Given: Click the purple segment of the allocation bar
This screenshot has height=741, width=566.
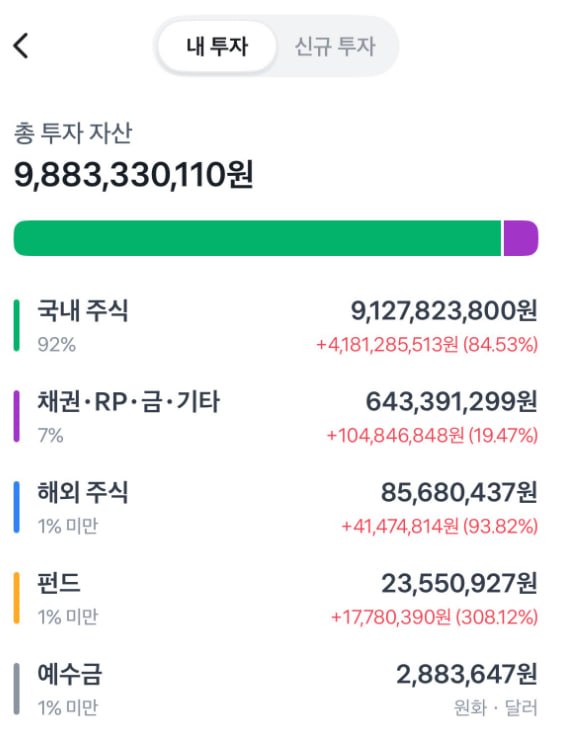Looking at the screenshot, I should 521,238.
